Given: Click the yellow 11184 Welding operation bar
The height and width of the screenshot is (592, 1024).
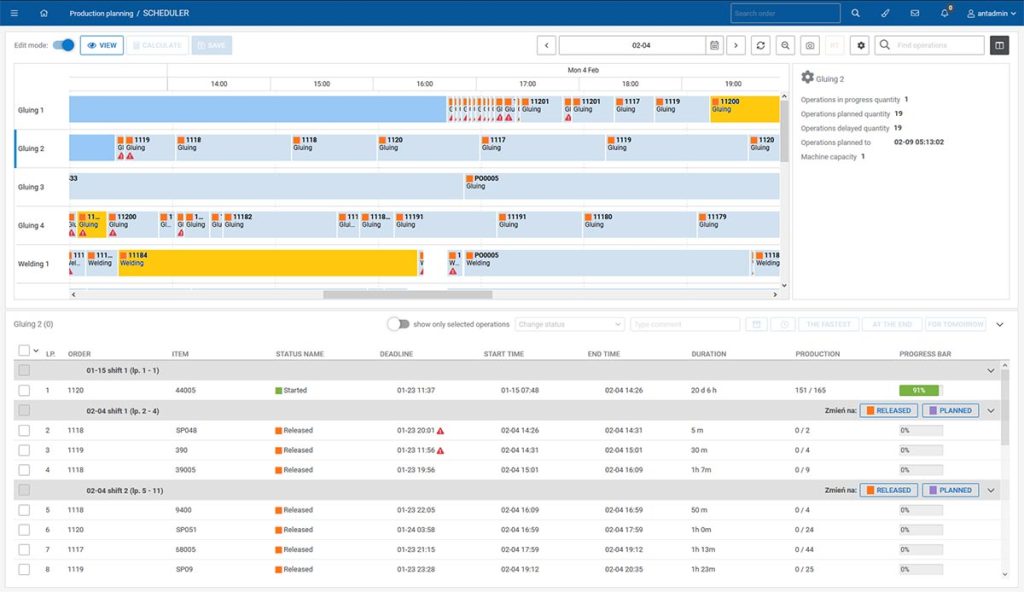Looking at the screenshot, I should click(x=268, y=263).
